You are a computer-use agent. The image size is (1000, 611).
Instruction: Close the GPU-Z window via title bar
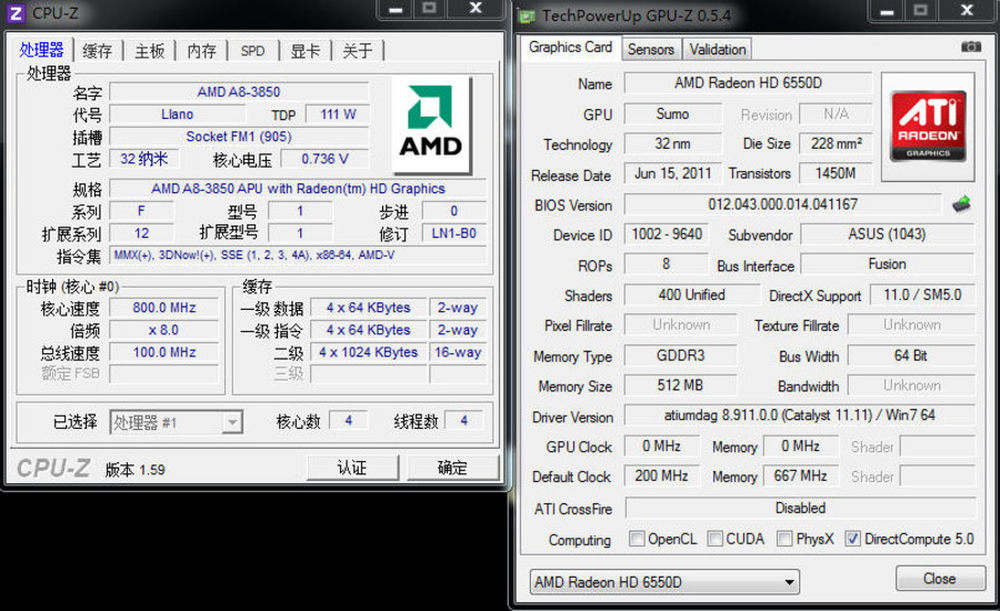967,10
